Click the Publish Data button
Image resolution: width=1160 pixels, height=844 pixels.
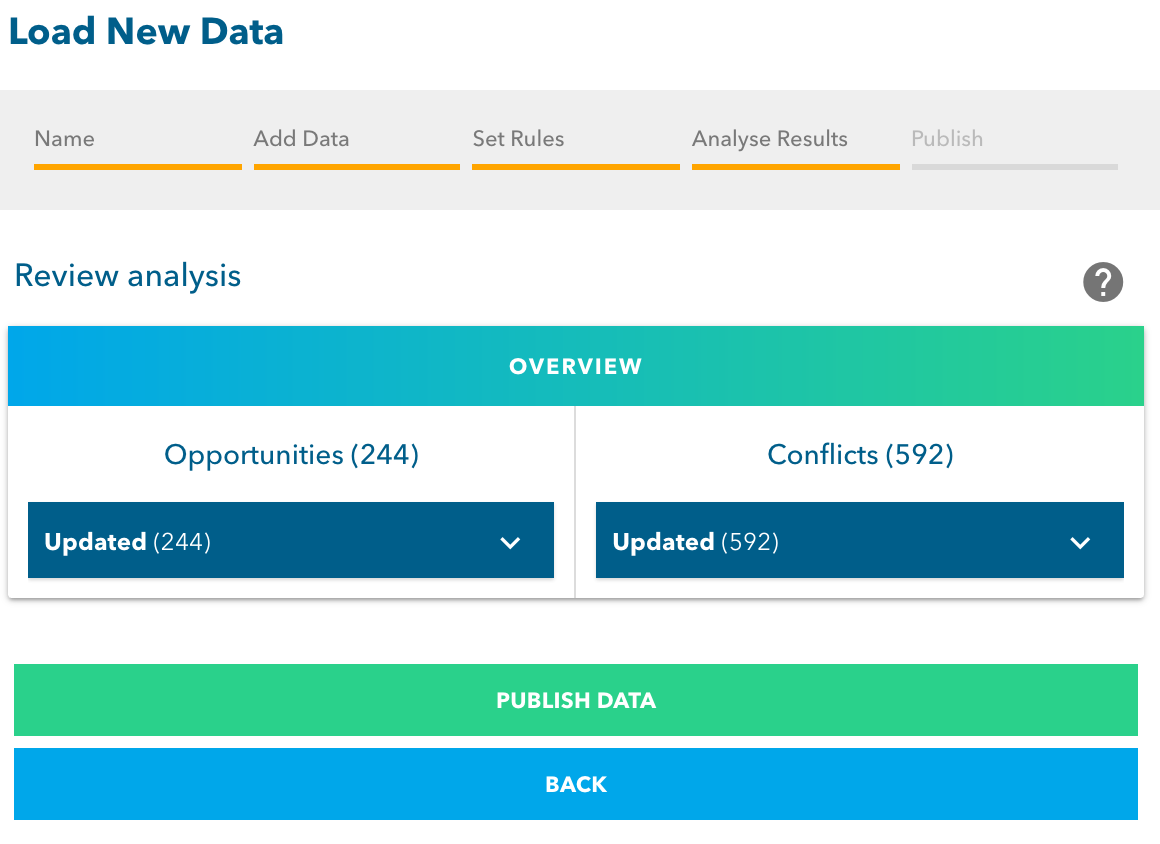(576, 700)
